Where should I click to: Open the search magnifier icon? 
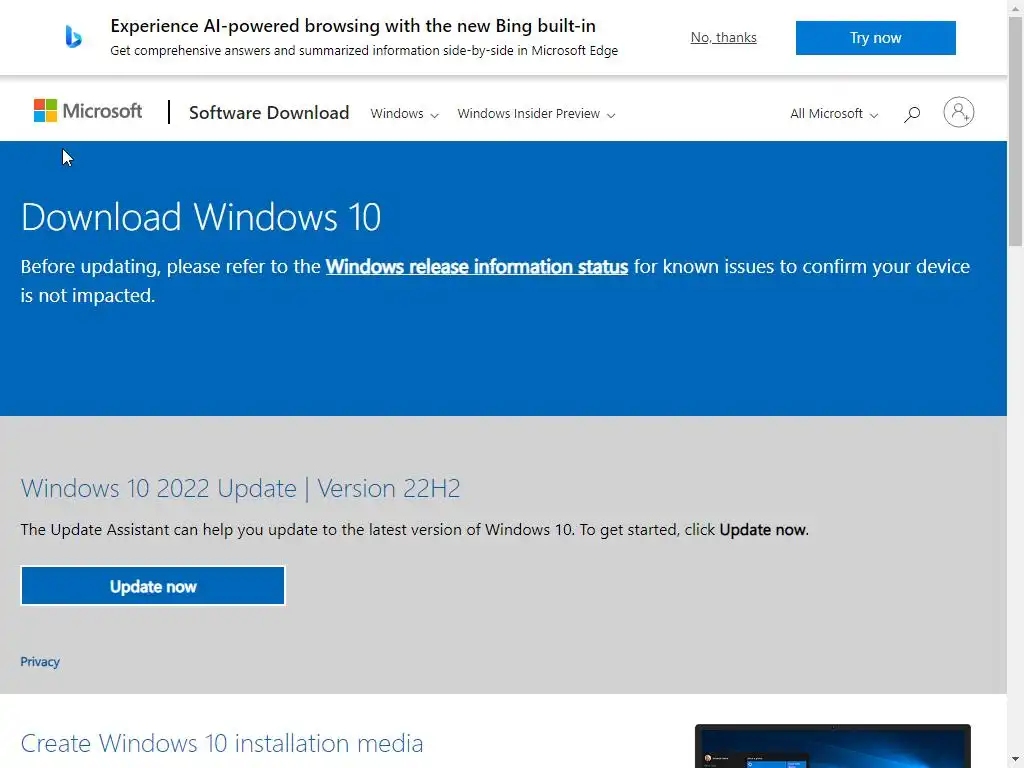point(912,114)
